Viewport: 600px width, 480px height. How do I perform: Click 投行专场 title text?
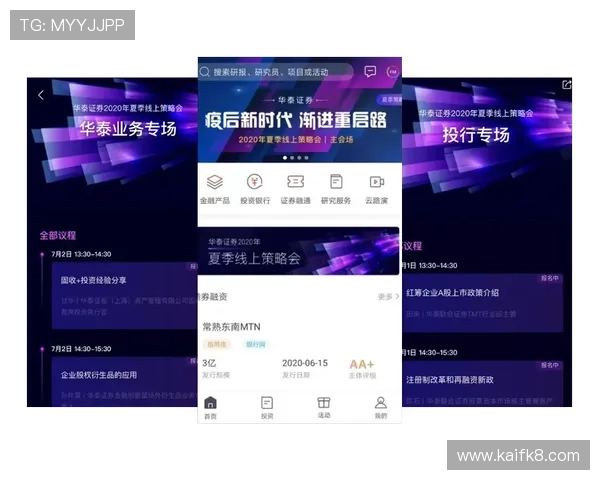point(476,135)
